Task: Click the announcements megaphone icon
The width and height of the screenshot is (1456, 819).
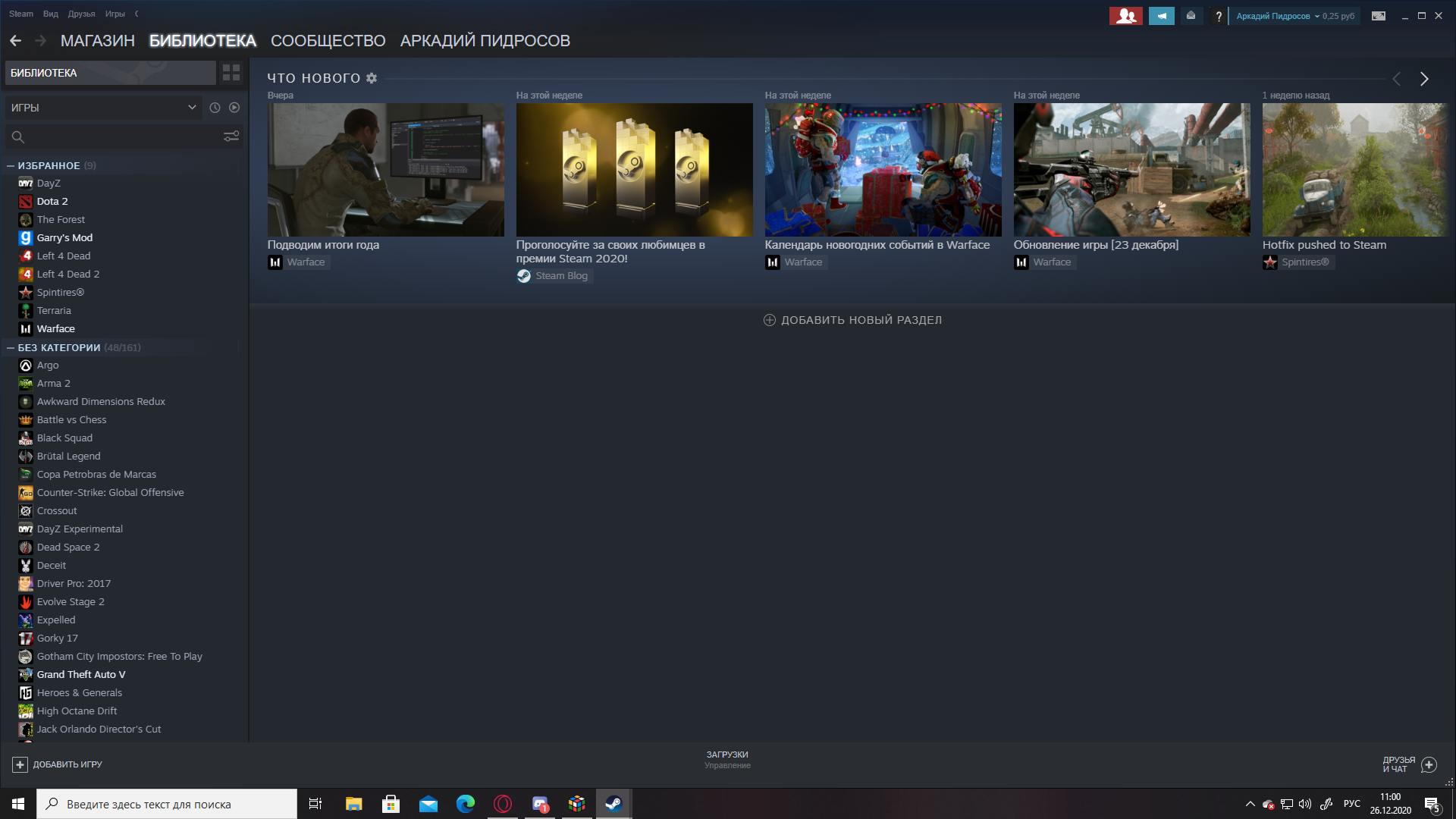Action: point(1161,16)
